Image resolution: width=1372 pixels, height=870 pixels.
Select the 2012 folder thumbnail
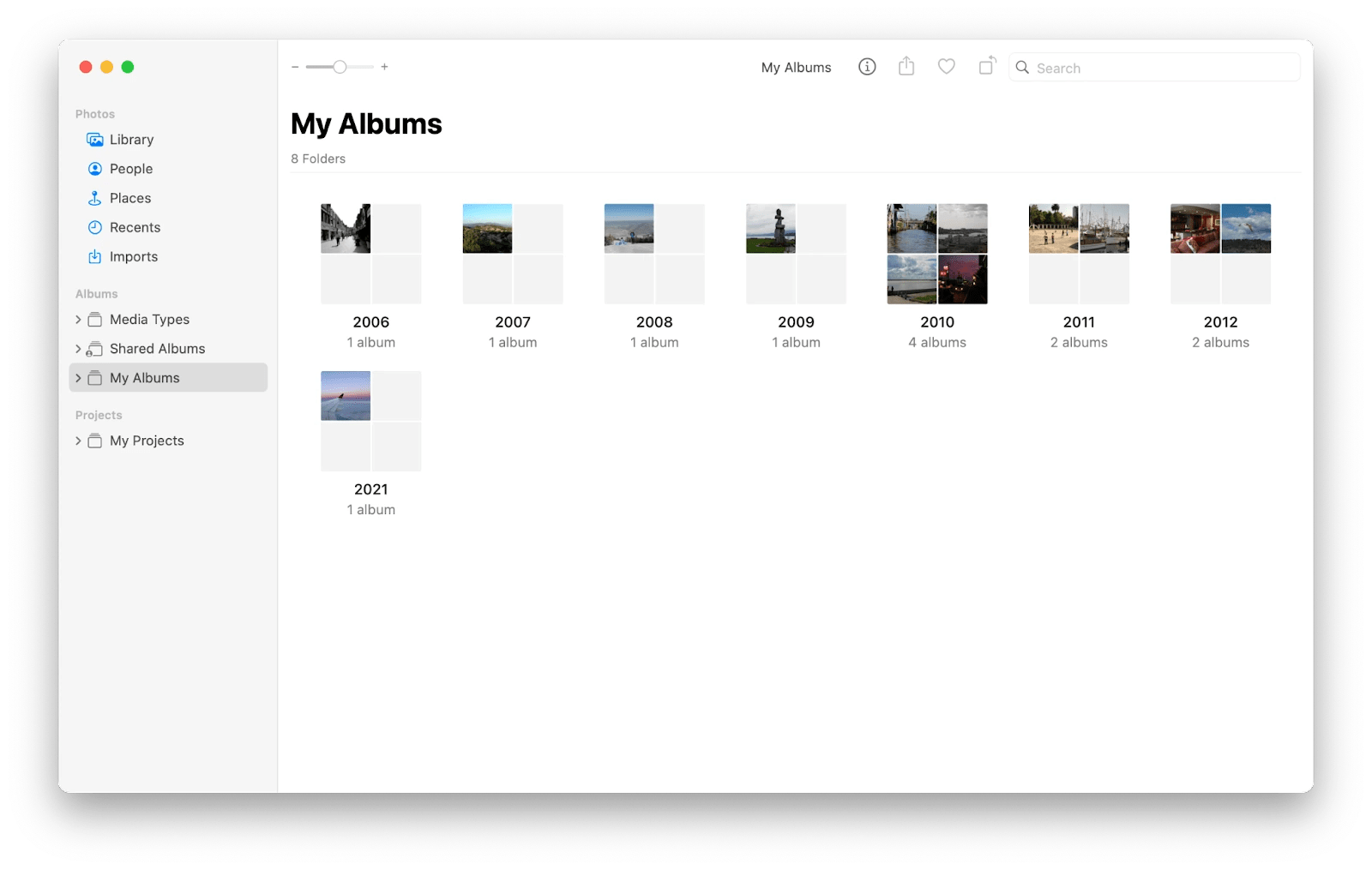1221,254
